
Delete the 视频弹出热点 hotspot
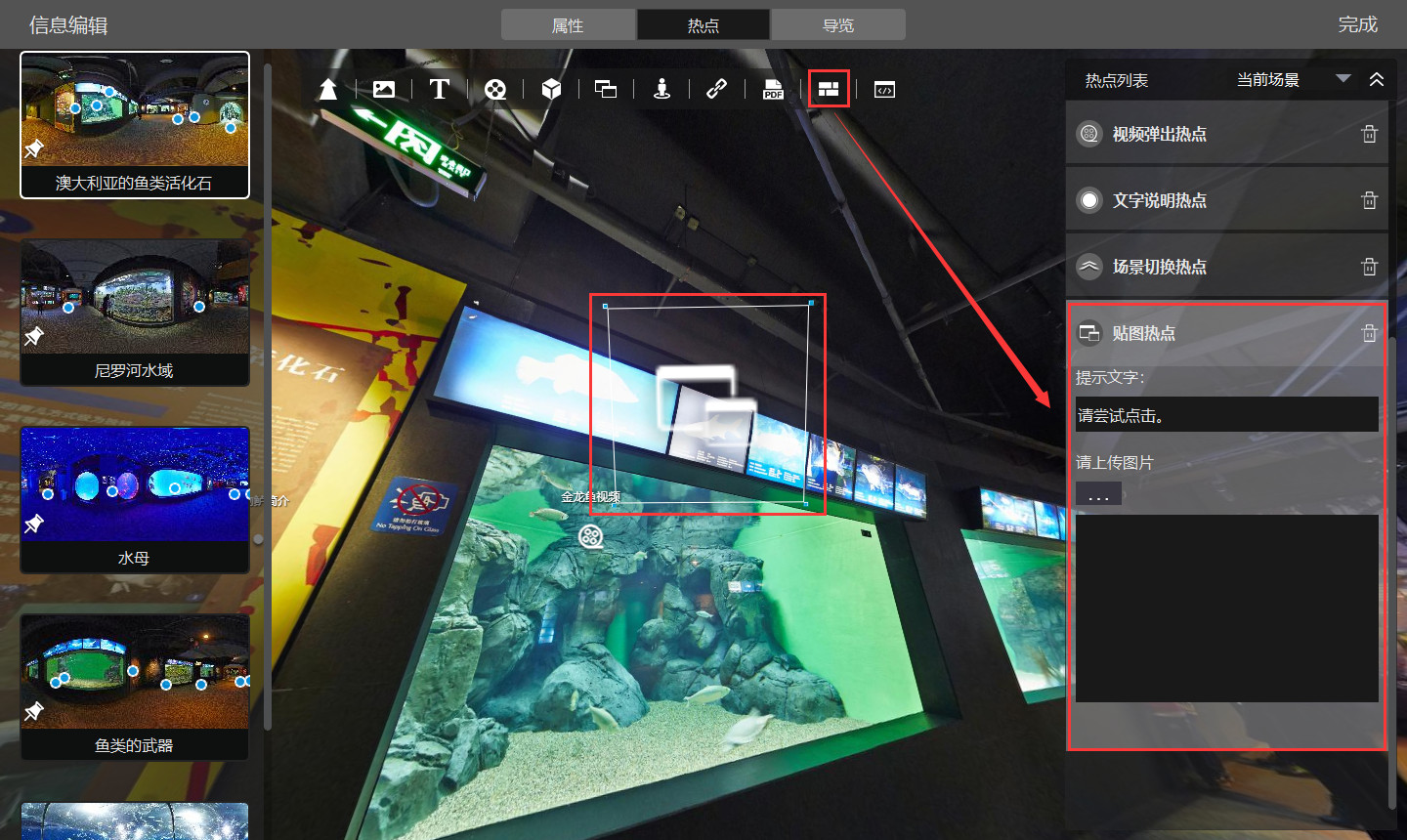1369,134
